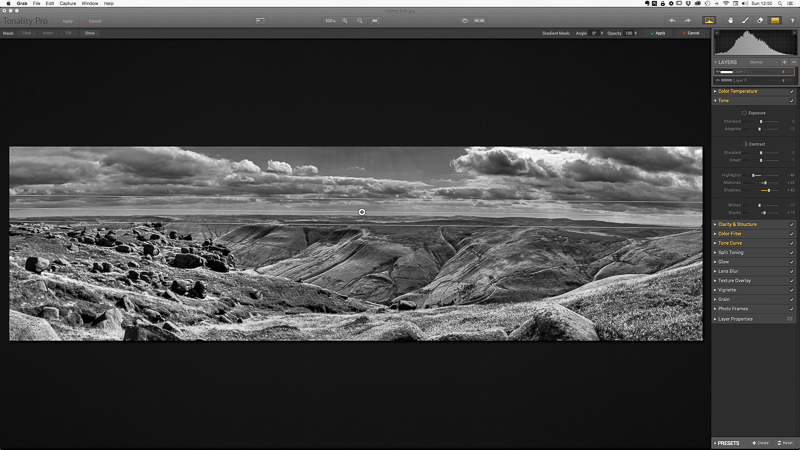Viewport: 800px width, 450px height.
Task: Click the gradient center handle on image
Action: (362, 212)
